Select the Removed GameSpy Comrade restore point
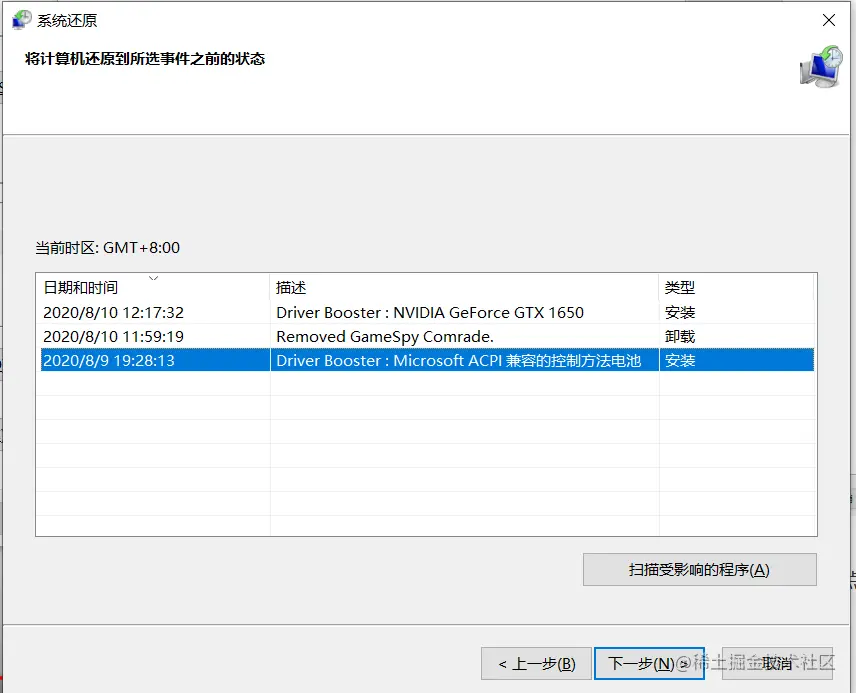Viewport: 856px width, 693px height. tap(380, 336)
